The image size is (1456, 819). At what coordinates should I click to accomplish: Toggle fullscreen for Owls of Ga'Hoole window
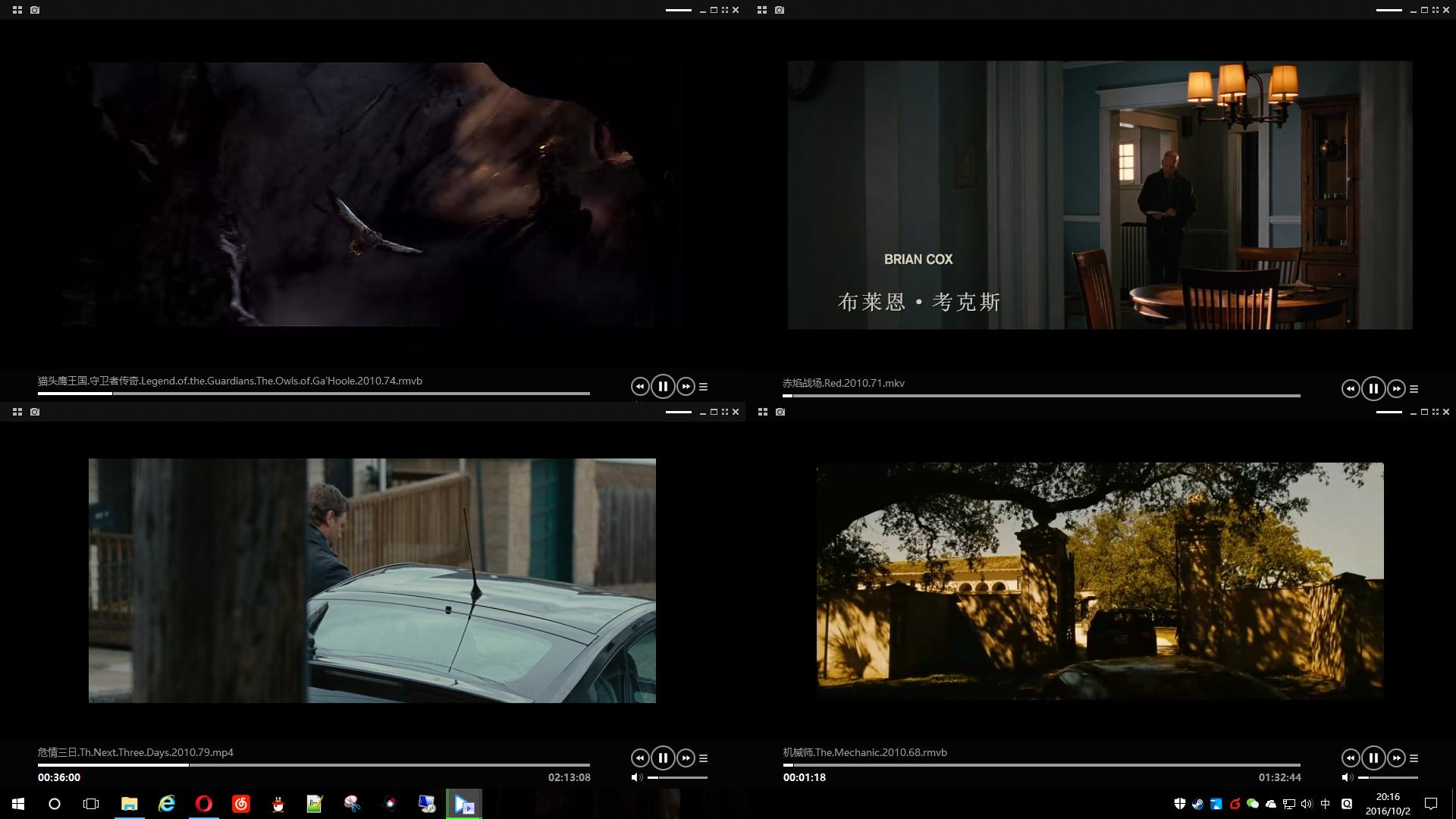tap(725, 10)
